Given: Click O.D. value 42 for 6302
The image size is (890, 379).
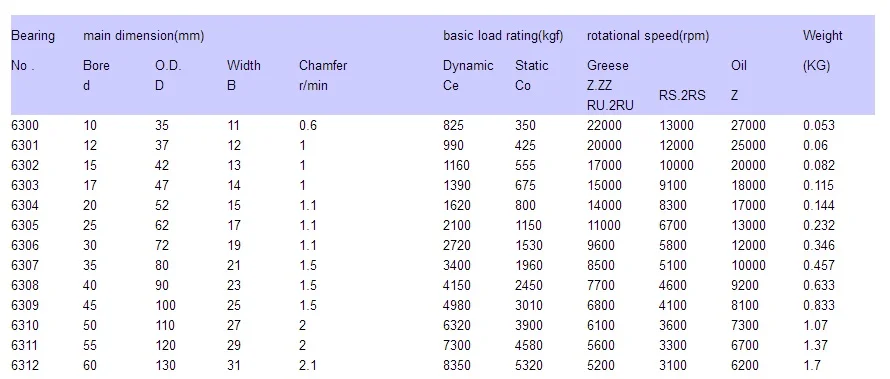Looking at the screenshot, I should [x=162, y=165].
